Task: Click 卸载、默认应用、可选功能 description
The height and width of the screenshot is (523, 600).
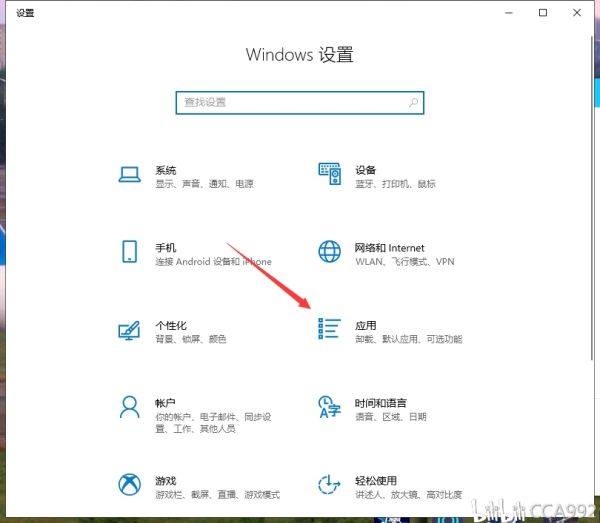Action: pyautogui.click(x=408, y=339)
